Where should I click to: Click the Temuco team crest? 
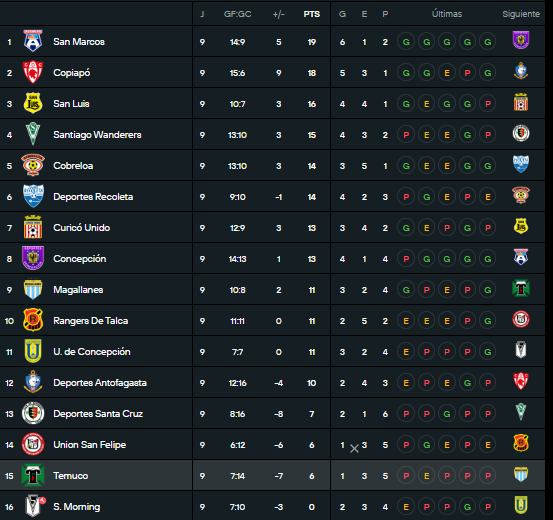33,475
